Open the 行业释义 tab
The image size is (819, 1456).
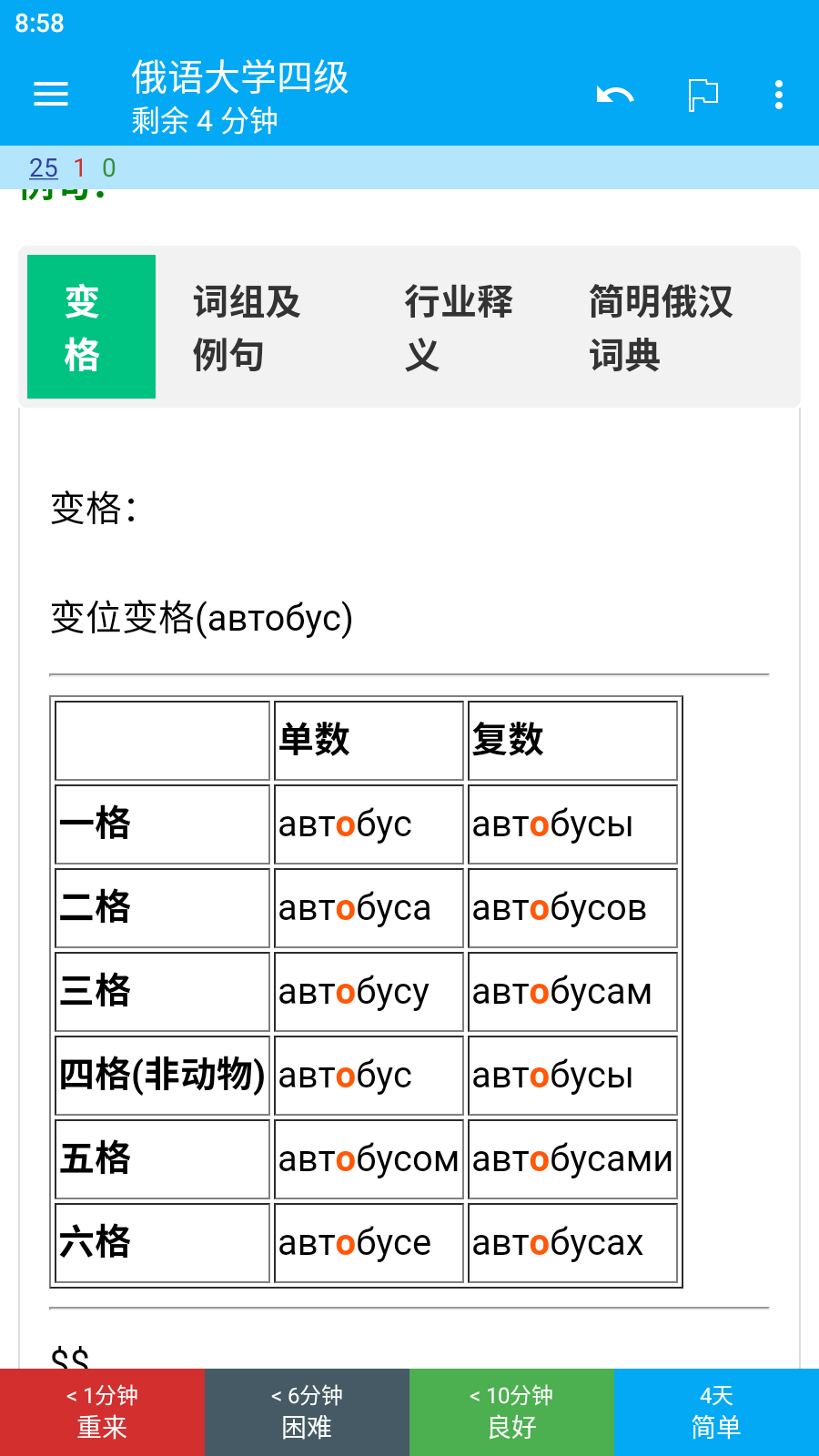(x=460, y=327)
